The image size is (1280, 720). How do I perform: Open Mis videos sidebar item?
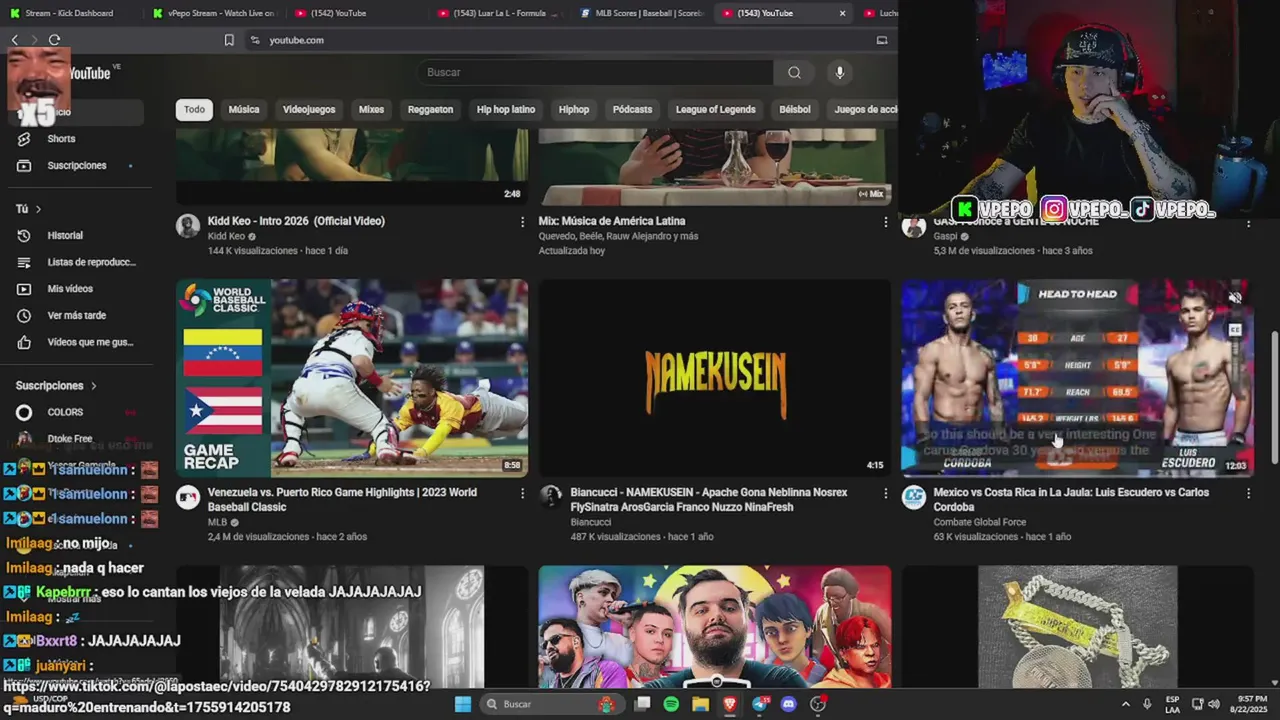coord(70,289)
